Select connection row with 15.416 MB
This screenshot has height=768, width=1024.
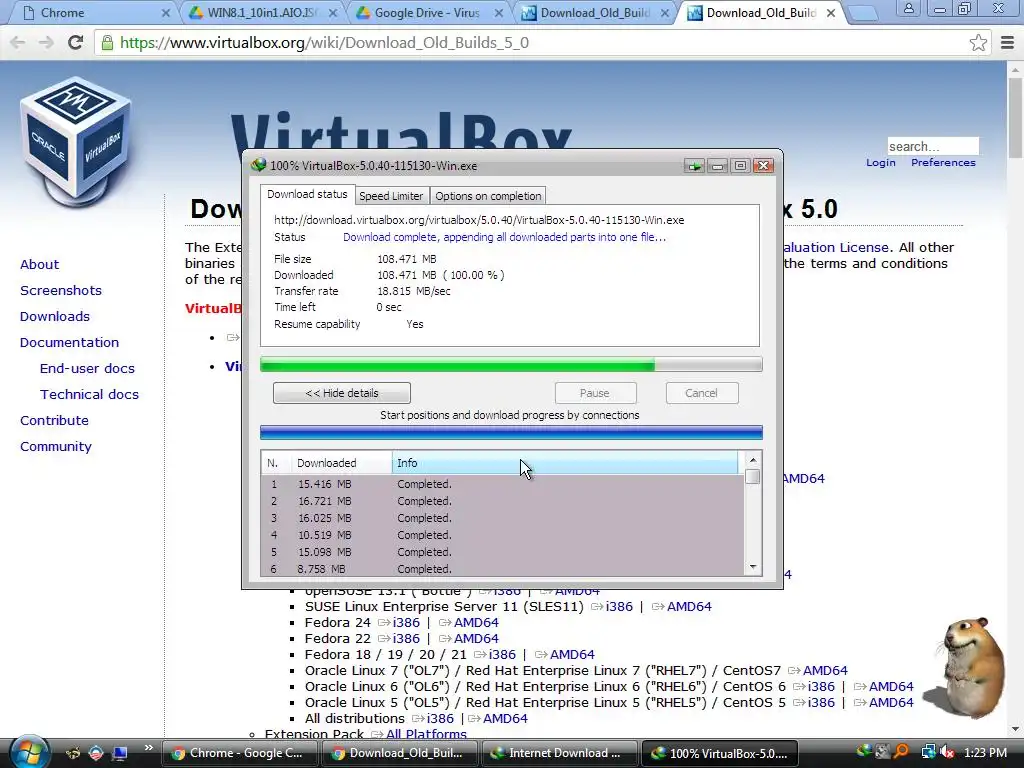[x=502, y=484]
